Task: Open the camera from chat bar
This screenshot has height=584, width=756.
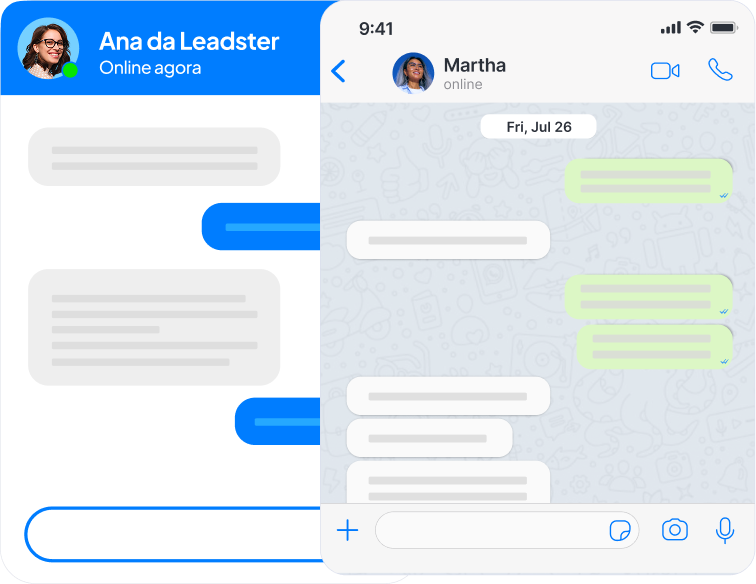Action: 675,530
